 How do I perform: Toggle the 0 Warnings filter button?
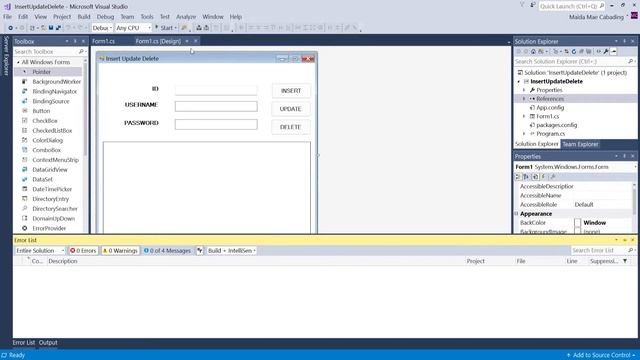click(120, 251)
